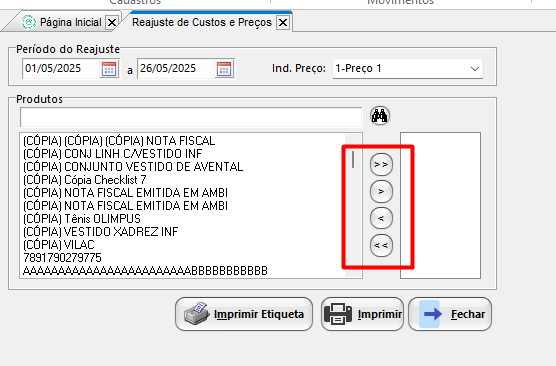Image resolution: width=556 pixels, height=366 pixels.
Task: Open the start date calendar picker
Action: tap(109, 69)
